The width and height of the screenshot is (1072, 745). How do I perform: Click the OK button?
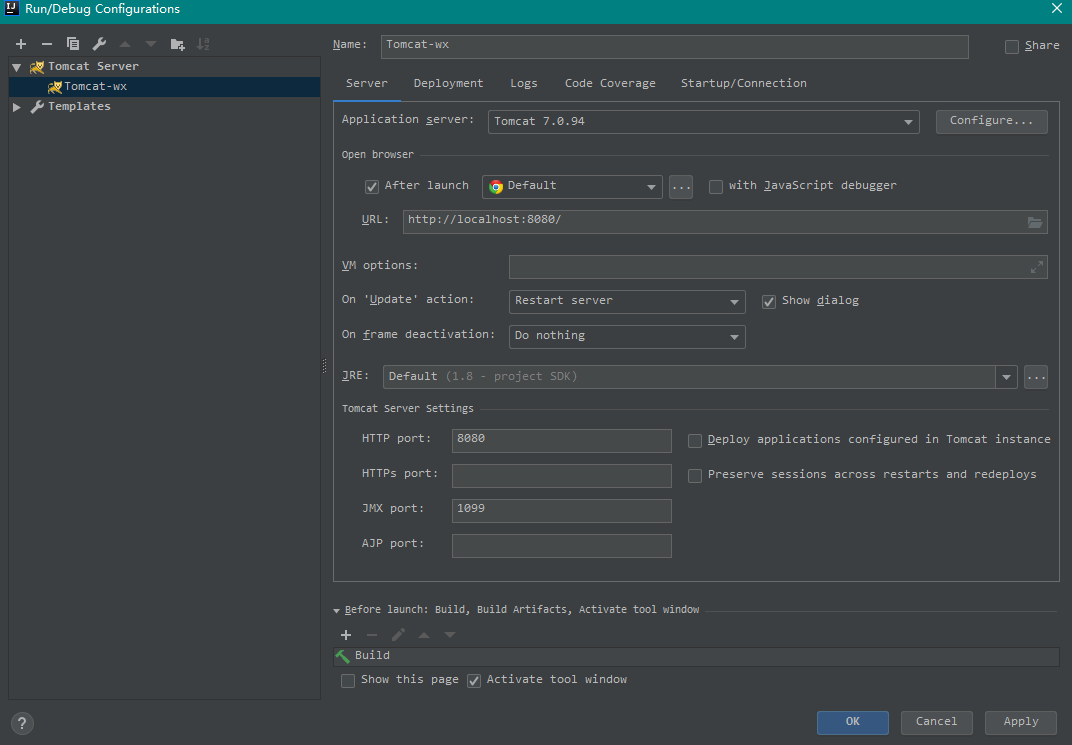(853, 722)
